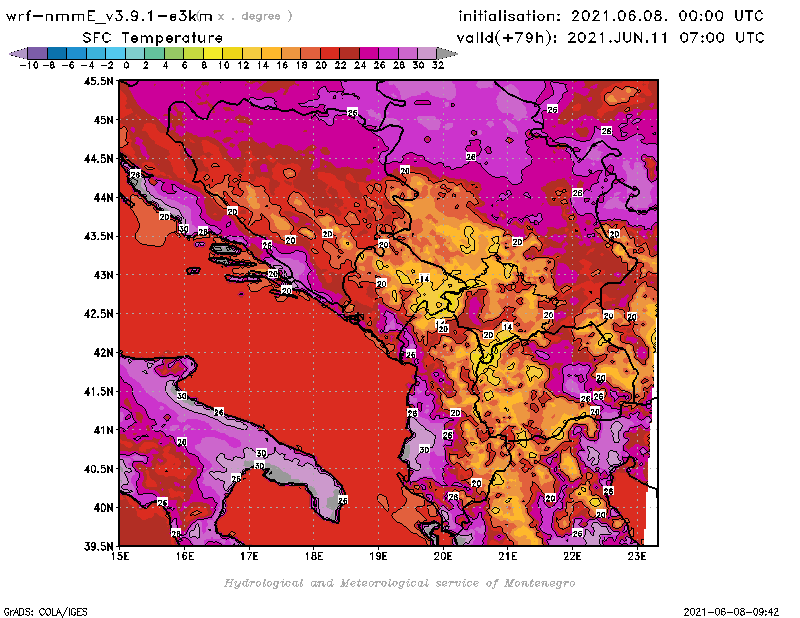This screenshot has width=800, height=618.
Task: Select the 44N latitude axis label
Action: (x=103, y=197)
